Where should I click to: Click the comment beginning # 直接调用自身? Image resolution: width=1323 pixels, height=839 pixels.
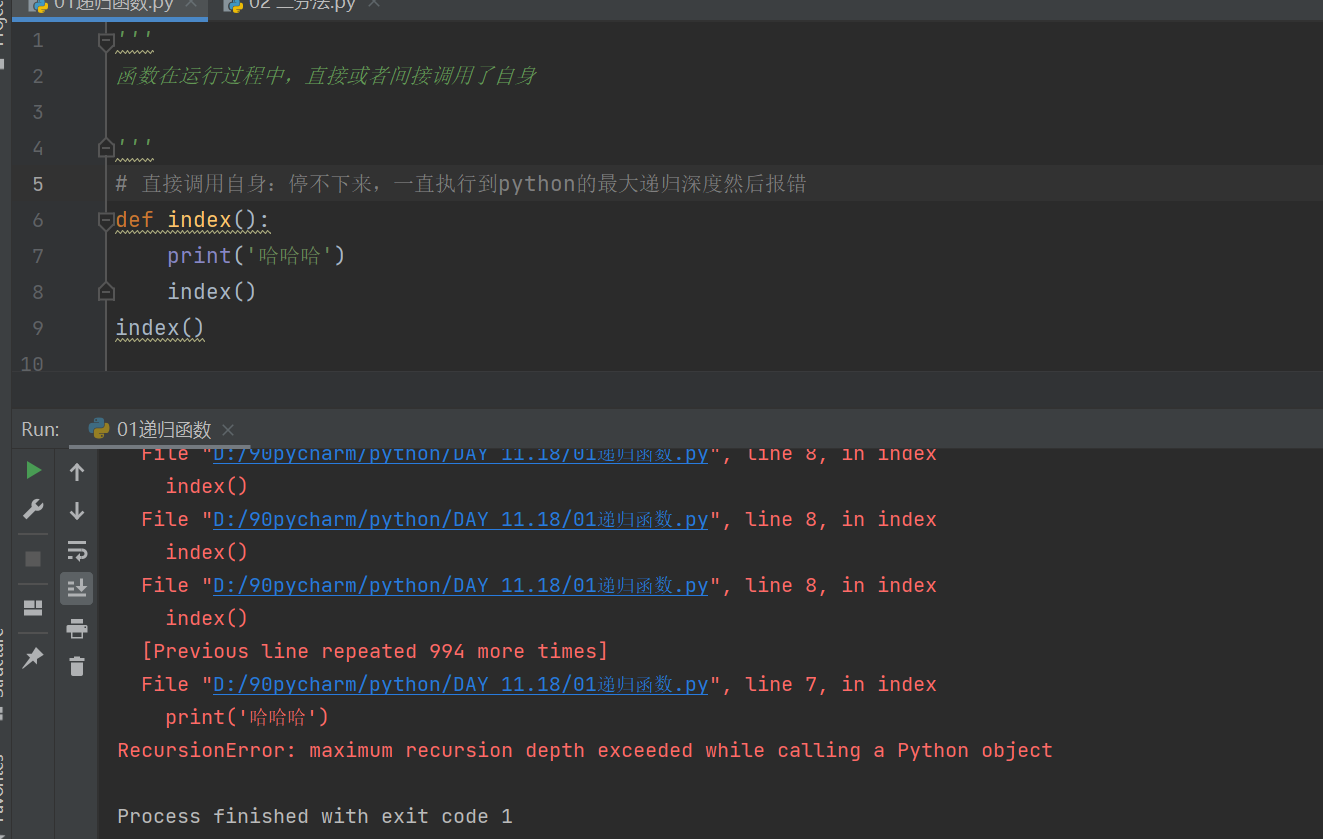click(461, 184)
